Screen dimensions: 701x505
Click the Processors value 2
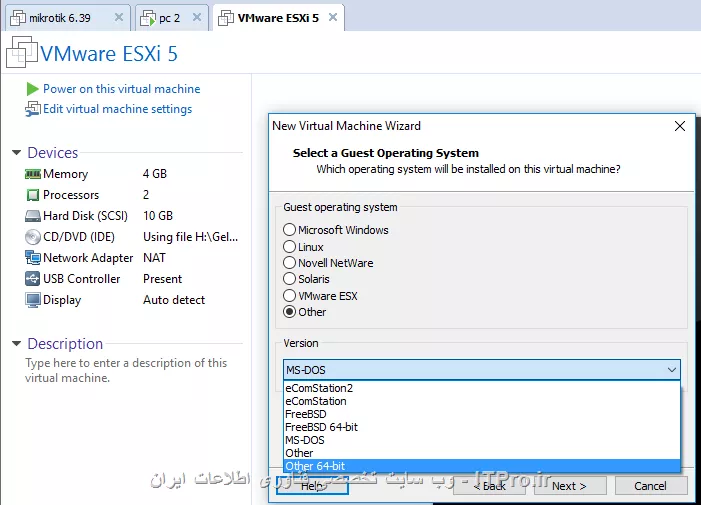146,195
